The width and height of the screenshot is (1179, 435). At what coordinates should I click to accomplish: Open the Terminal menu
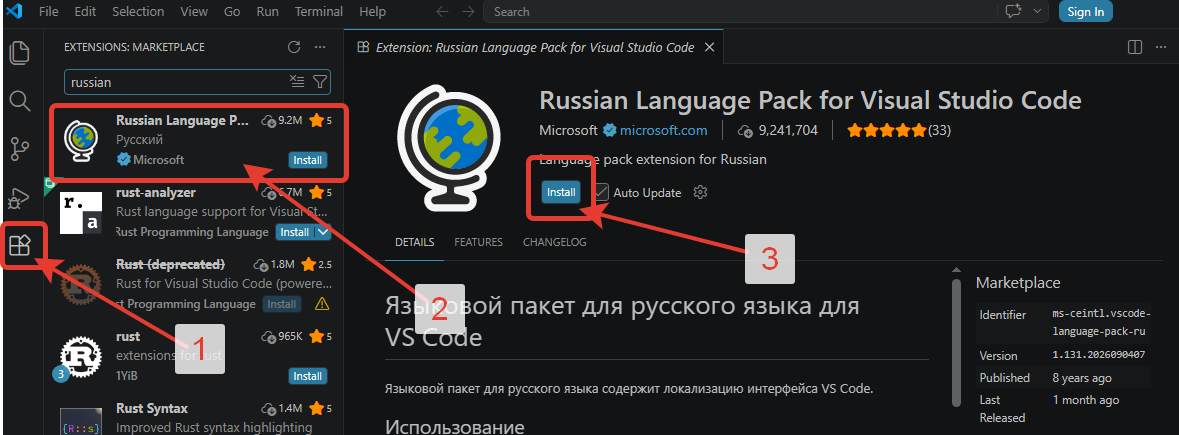320,12
